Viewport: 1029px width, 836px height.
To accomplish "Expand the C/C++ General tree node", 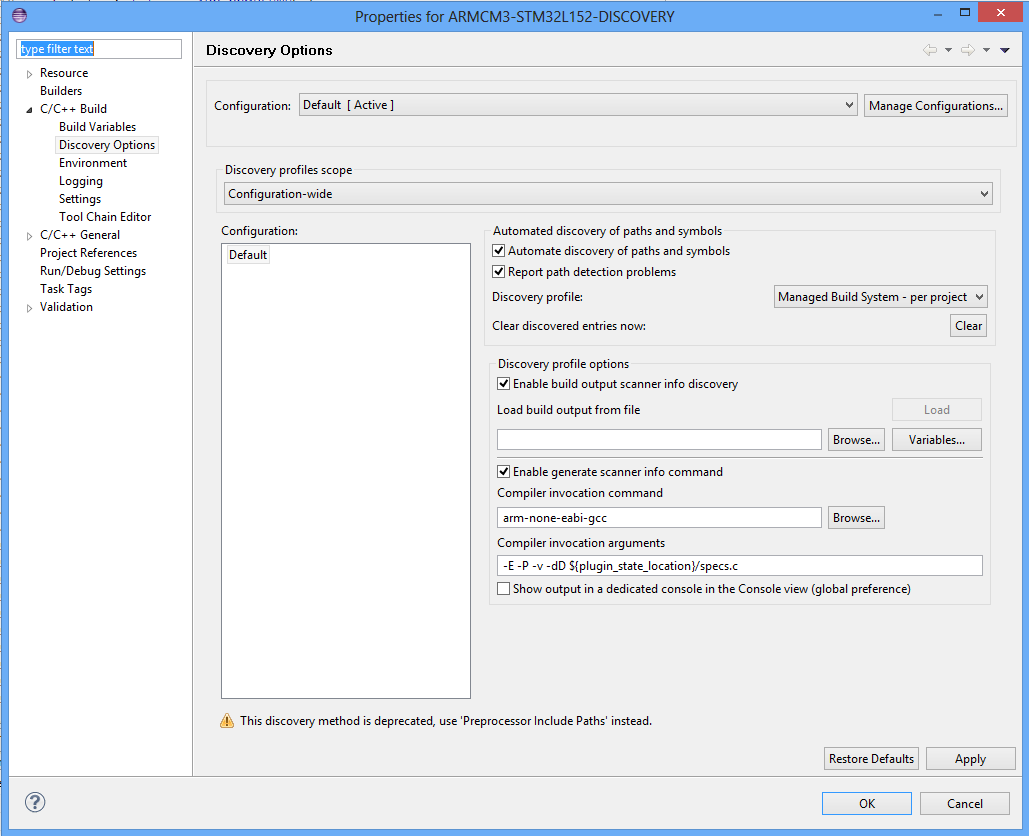I will point(29,236).
